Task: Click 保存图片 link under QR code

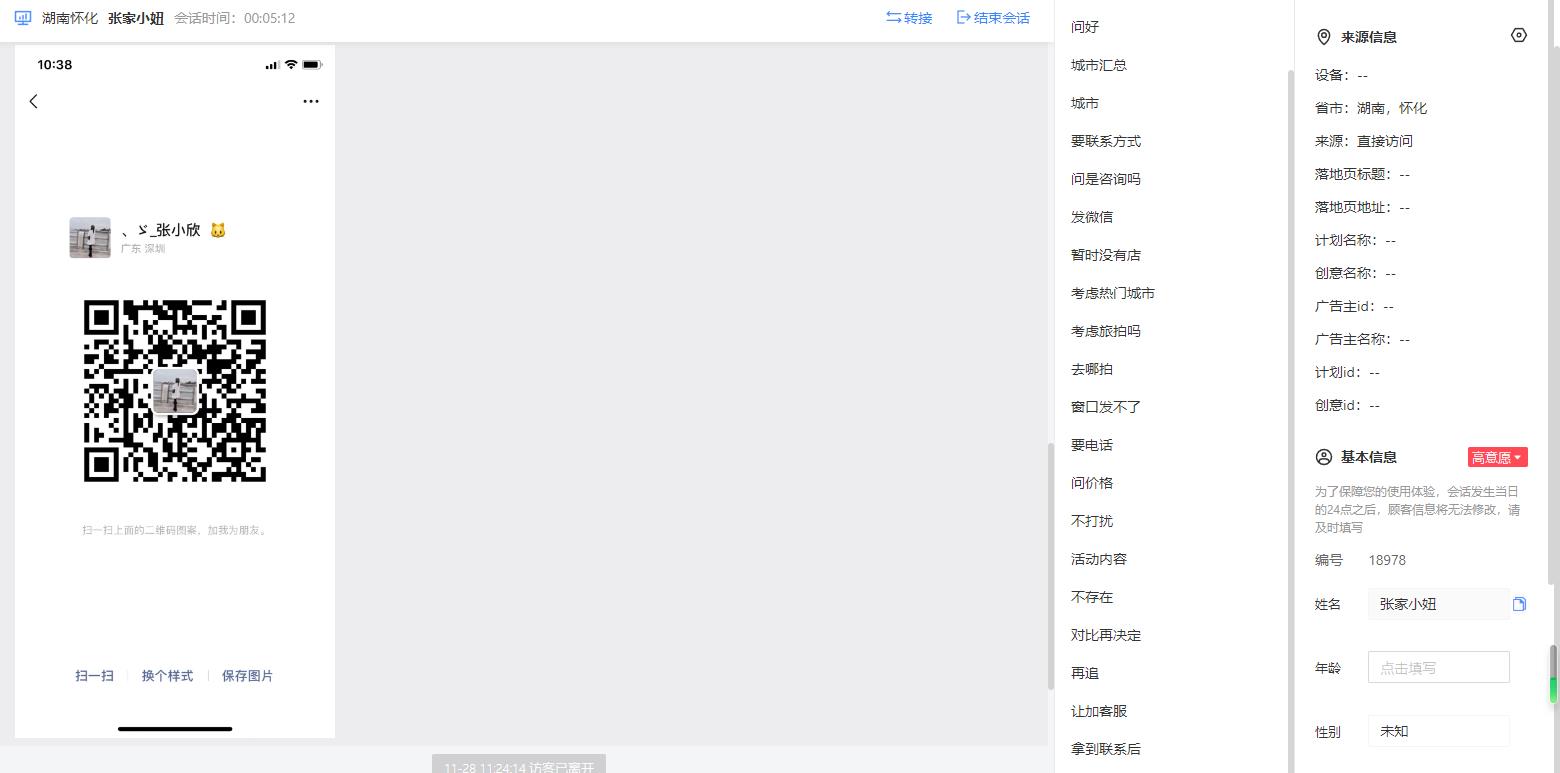Action: coord(247,676)
